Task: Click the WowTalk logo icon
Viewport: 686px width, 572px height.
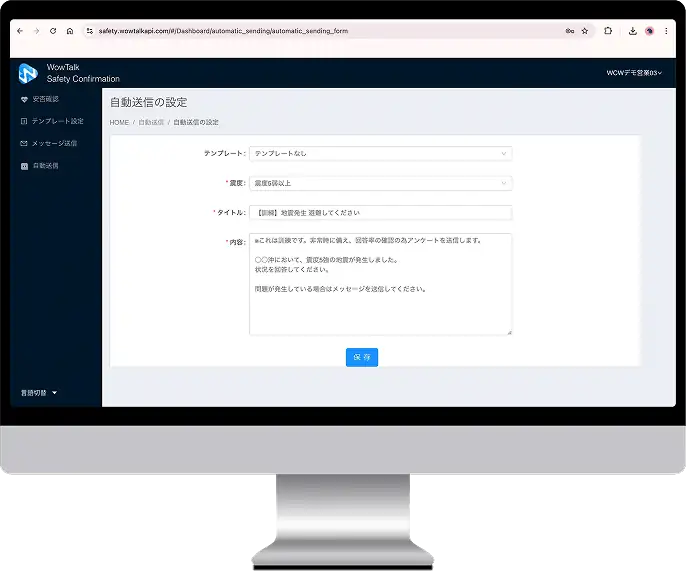Action: [x=28, y=73]
